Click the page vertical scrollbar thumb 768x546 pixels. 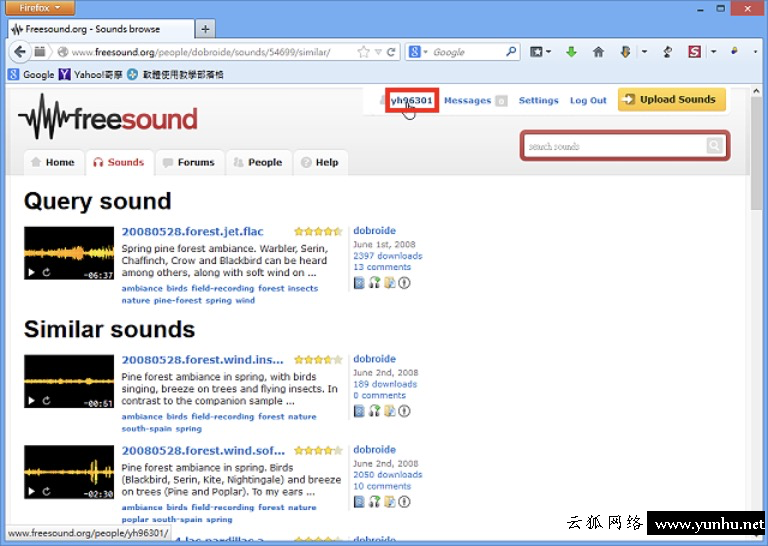tap(756, 153)
